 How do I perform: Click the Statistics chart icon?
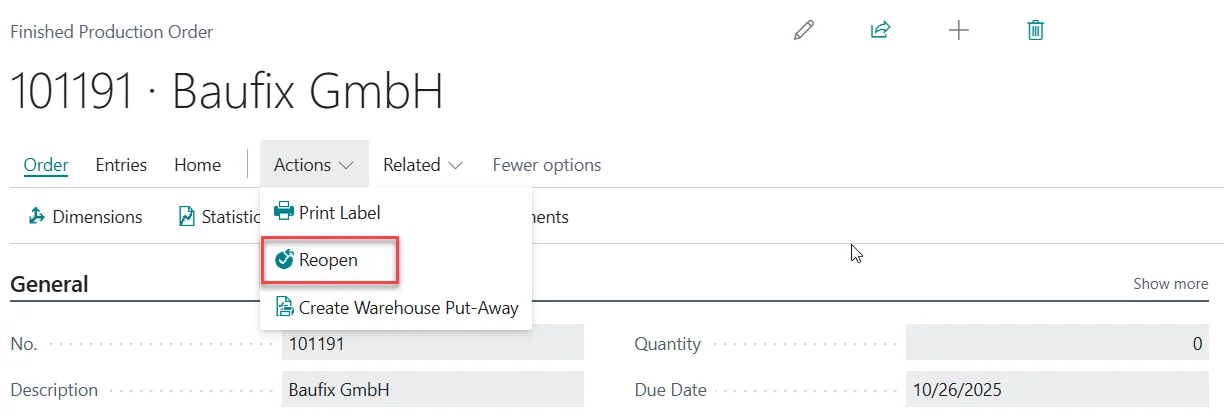point(187,217)
